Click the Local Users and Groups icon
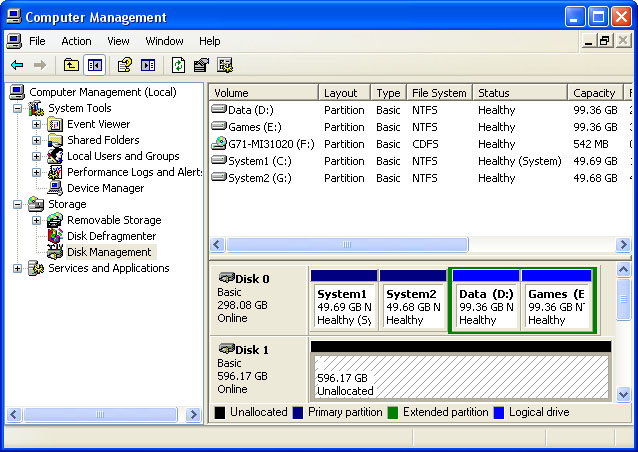 pos(55,156)
